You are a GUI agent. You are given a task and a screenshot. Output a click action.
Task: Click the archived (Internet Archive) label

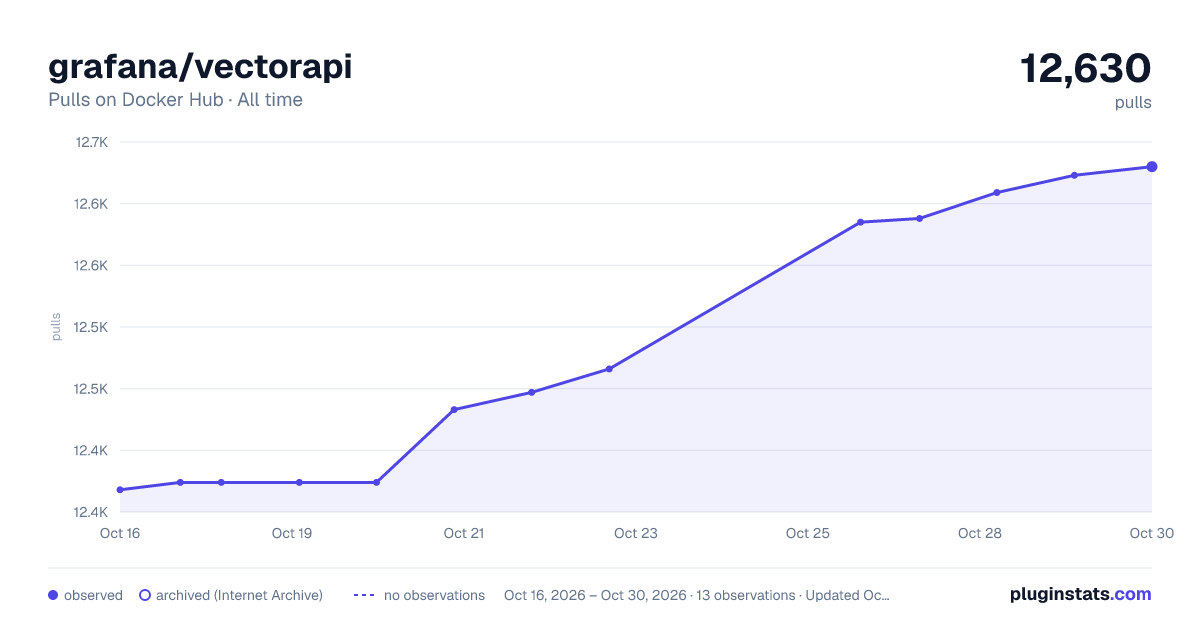click(x=239, y=595)
